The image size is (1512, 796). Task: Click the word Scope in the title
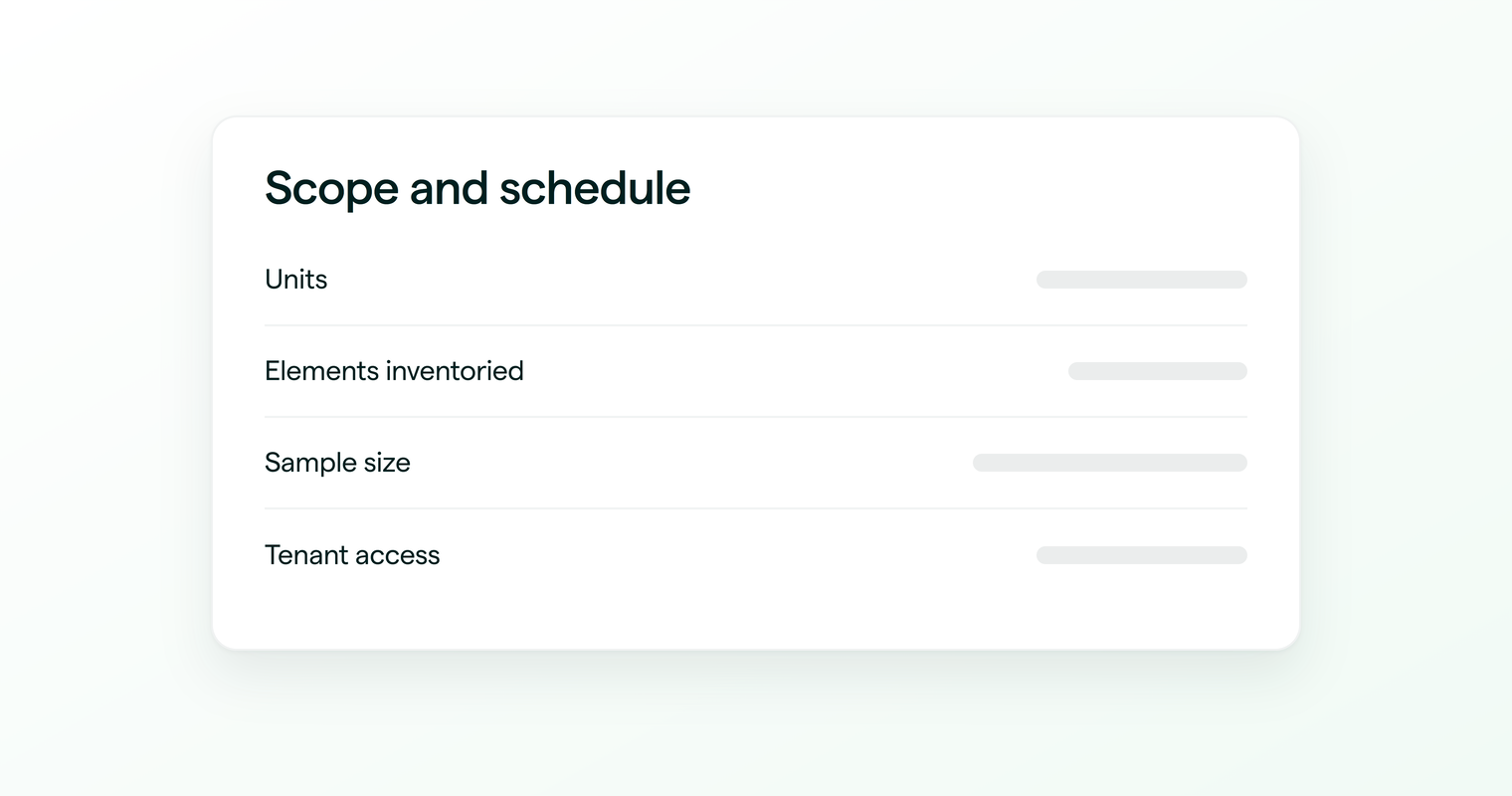point(331,189)
